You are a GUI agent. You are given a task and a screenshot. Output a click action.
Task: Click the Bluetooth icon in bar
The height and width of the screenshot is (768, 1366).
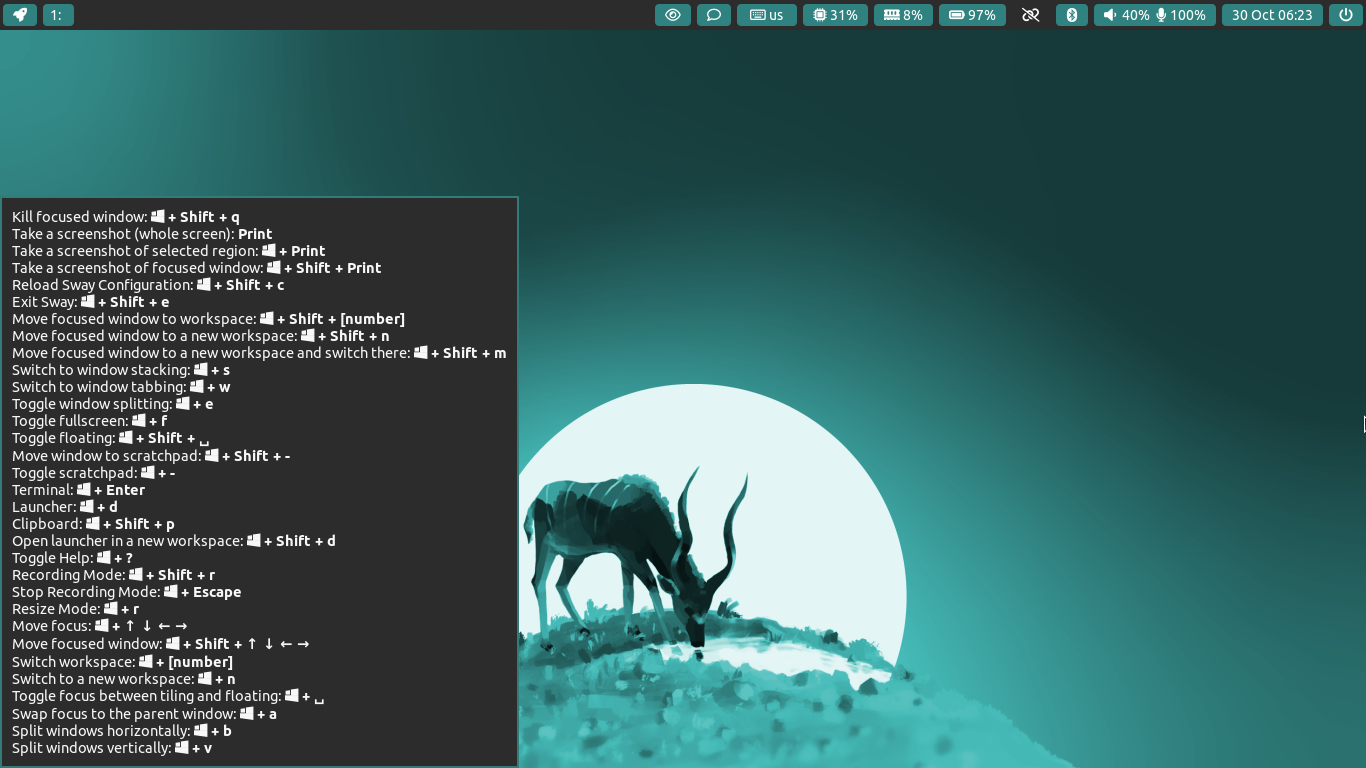point(1071,15)
